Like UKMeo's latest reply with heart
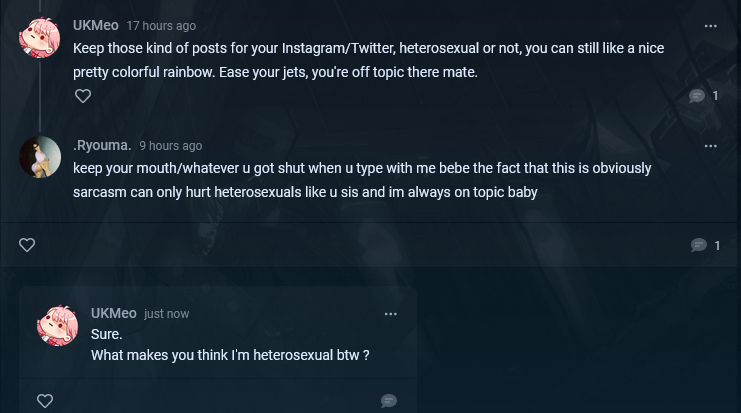 coord(45,401)
